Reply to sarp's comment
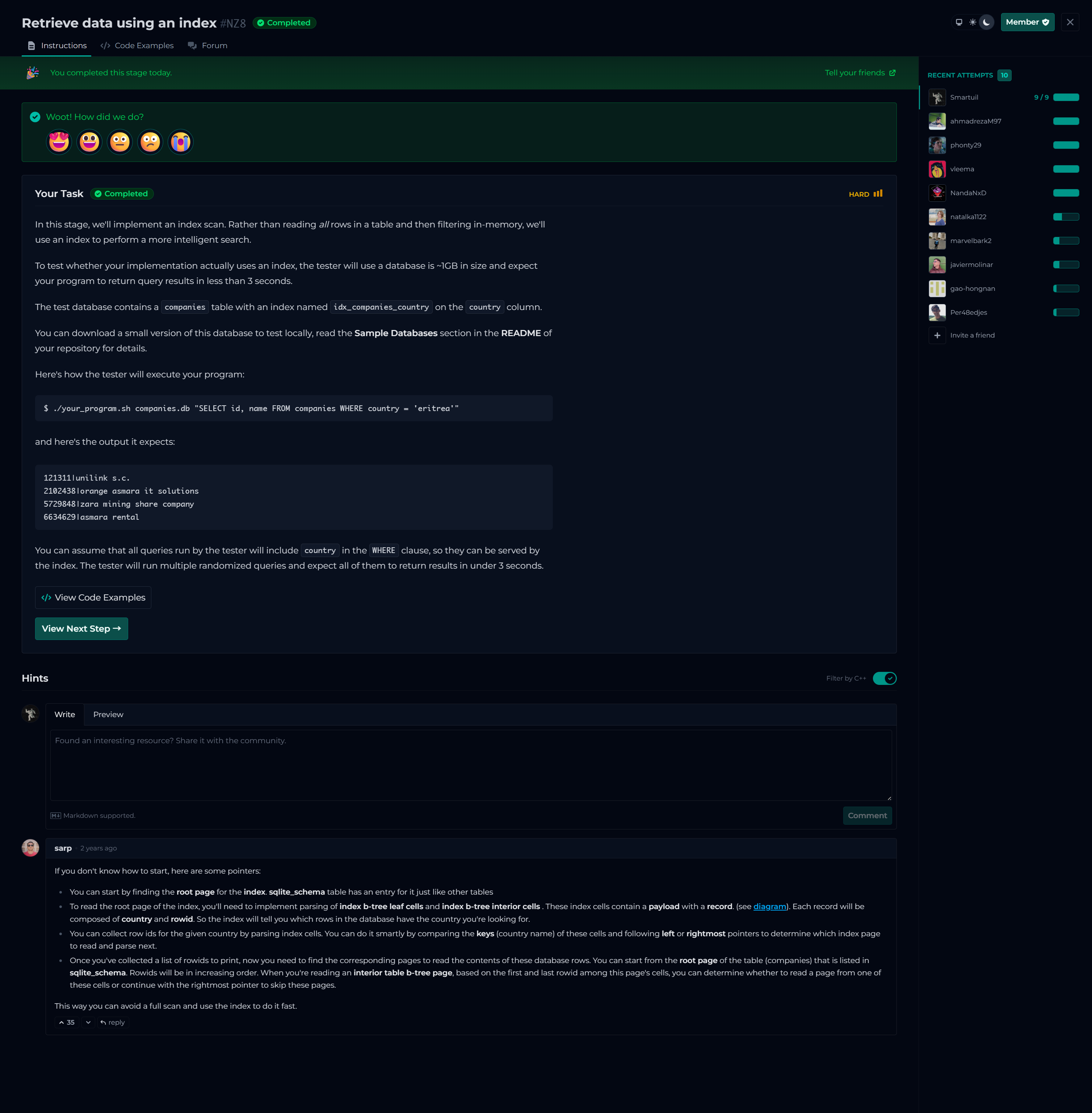The image size is (1092, 1113). point(112,1022)
